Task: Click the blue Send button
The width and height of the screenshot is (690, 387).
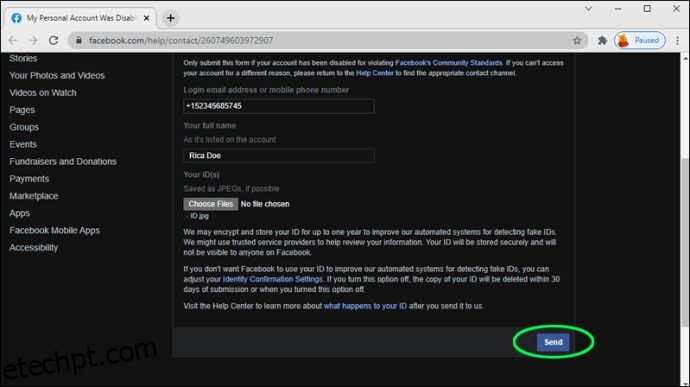Action: coord(553,342)
